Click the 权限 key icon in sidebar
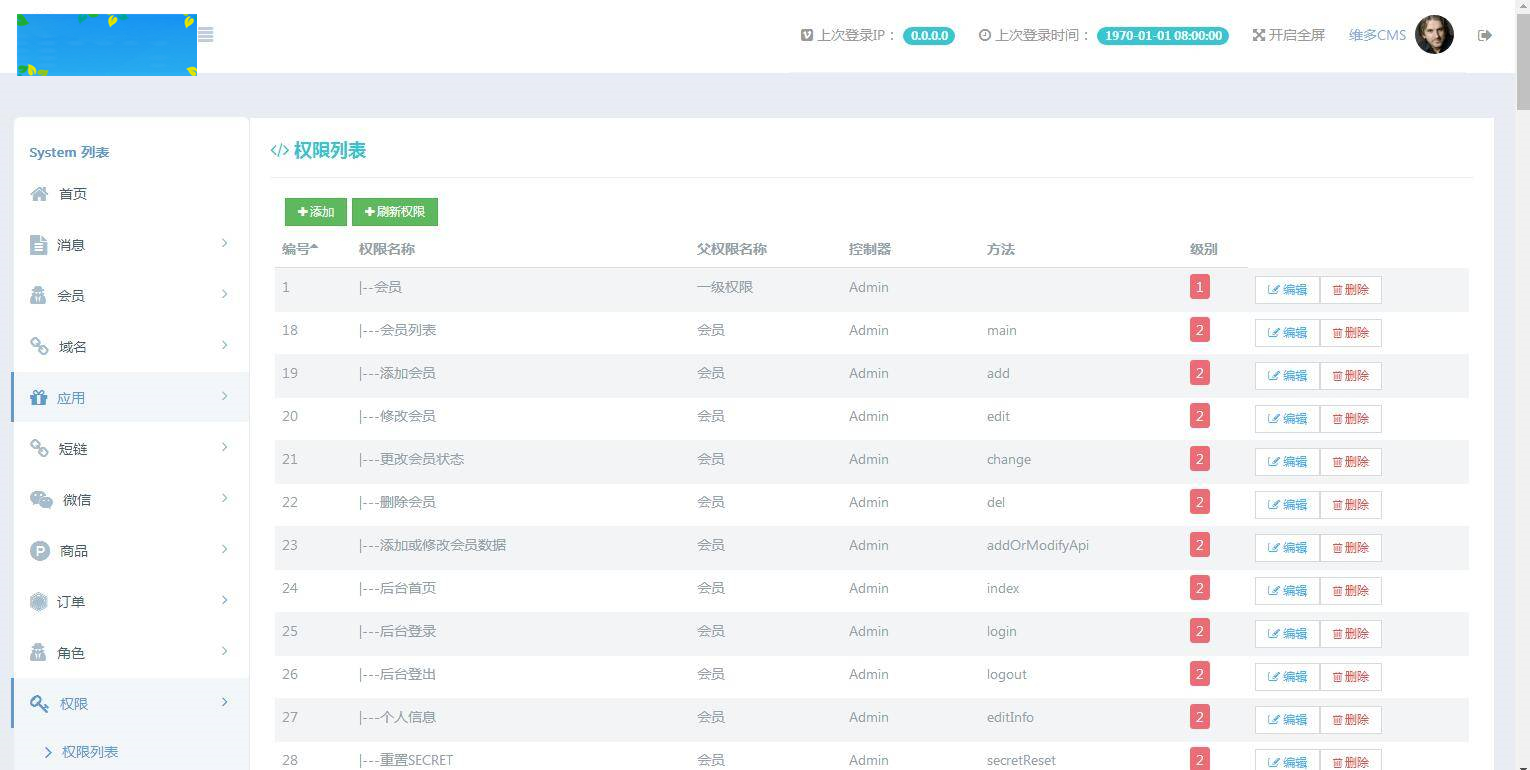The height and width of the screenshot is (770, 1530). [38, 703]
